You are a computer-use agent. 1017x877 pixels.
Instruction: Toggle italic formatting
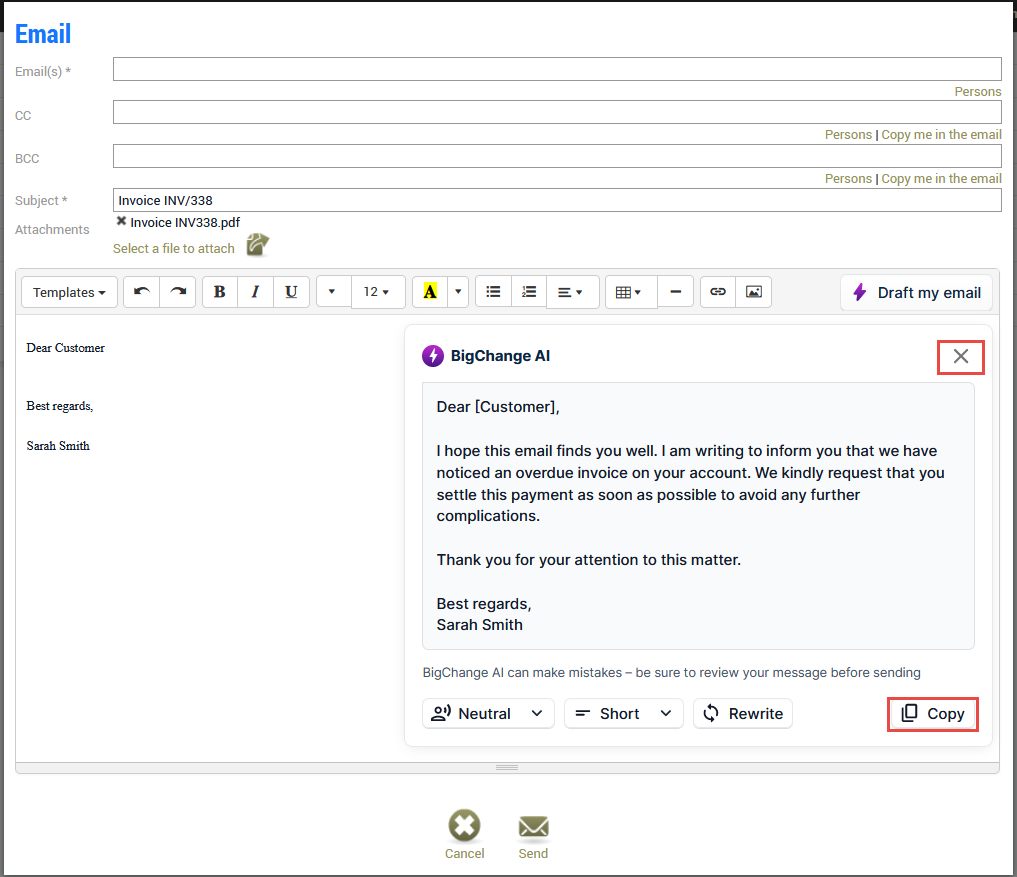(256, 292)
